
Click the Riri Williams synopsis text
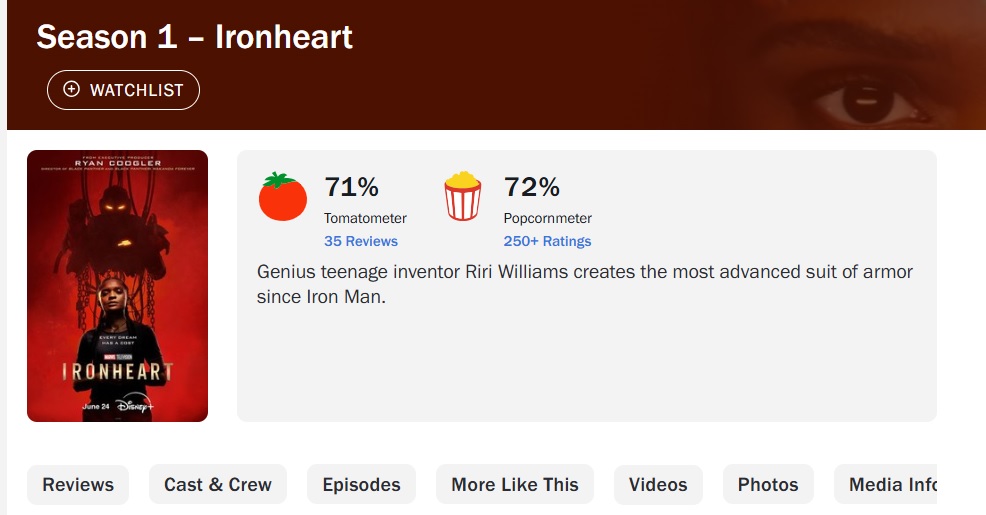coord(585,284)
